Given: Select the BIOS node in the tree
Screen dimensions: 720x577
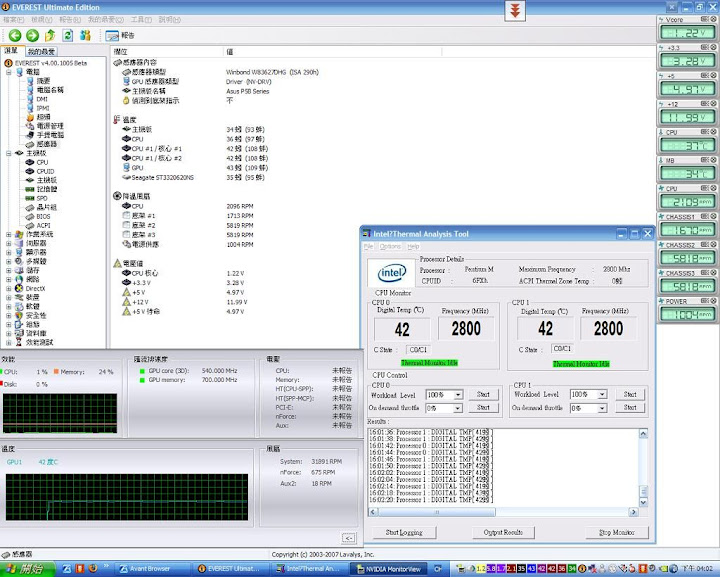Looking at the screenshot, I should coord(42,216).
